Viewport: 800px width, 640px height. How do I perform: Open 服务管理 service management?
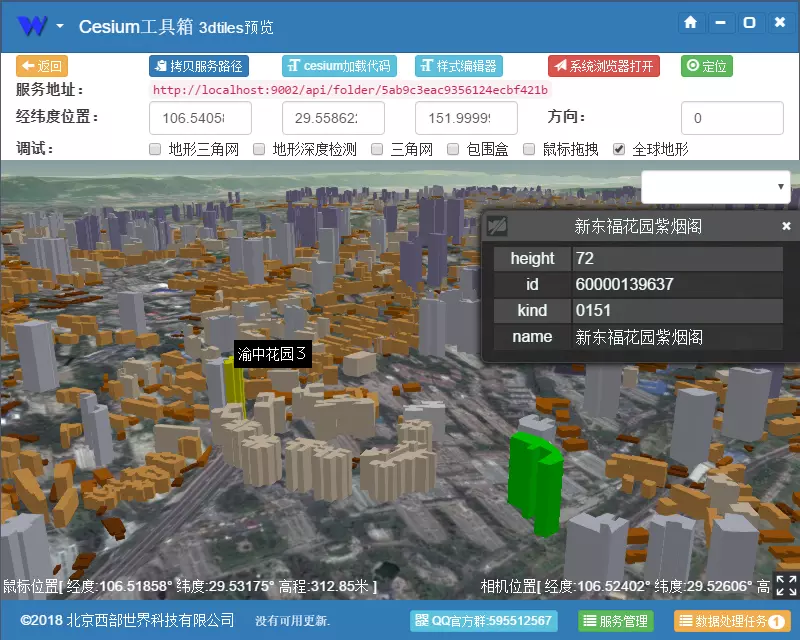(x=616, y=621)
